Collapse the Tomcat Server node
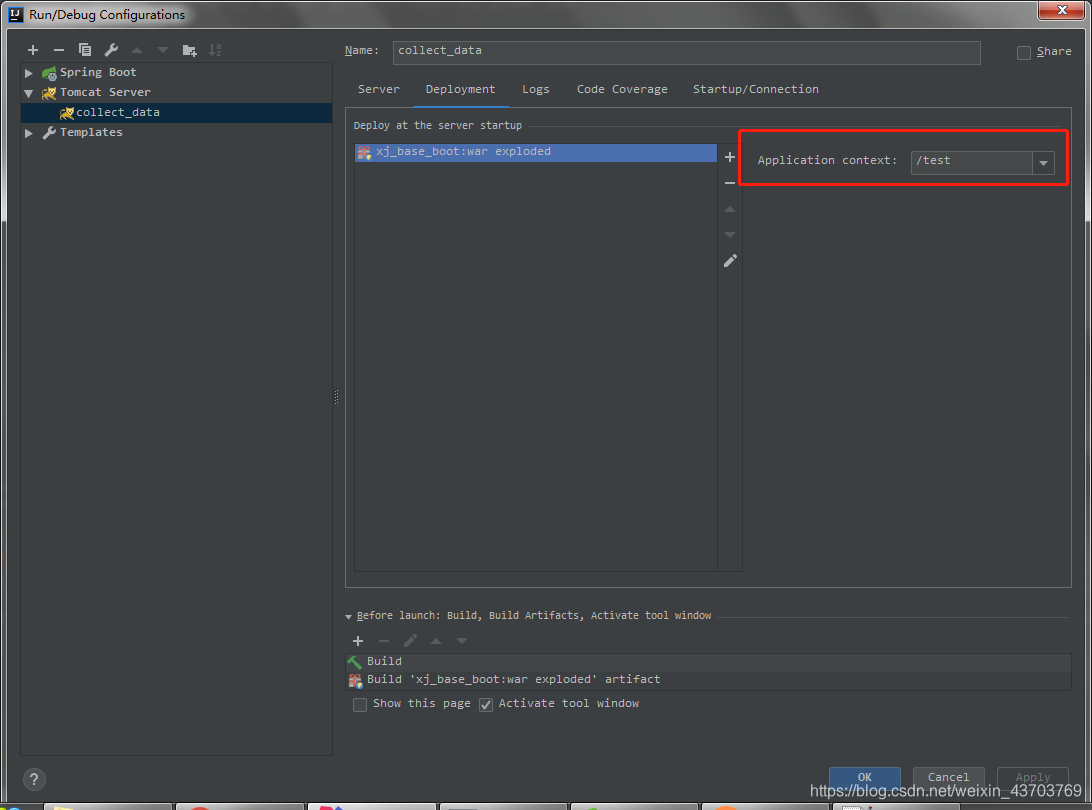The image size is (1092, 810). point(28,92)
